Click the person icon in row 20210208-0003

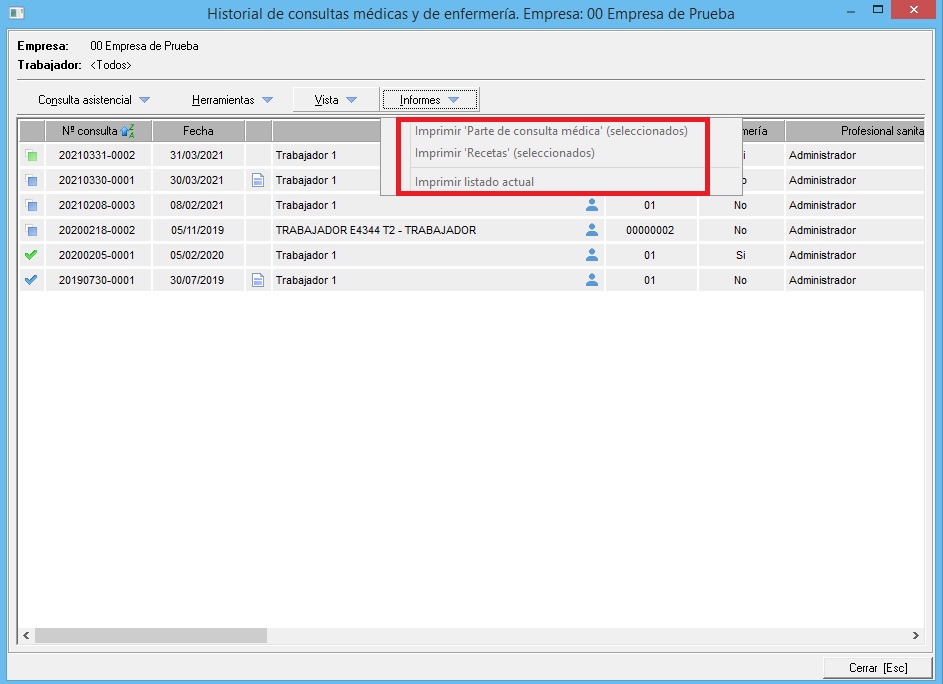pos(592,205)
